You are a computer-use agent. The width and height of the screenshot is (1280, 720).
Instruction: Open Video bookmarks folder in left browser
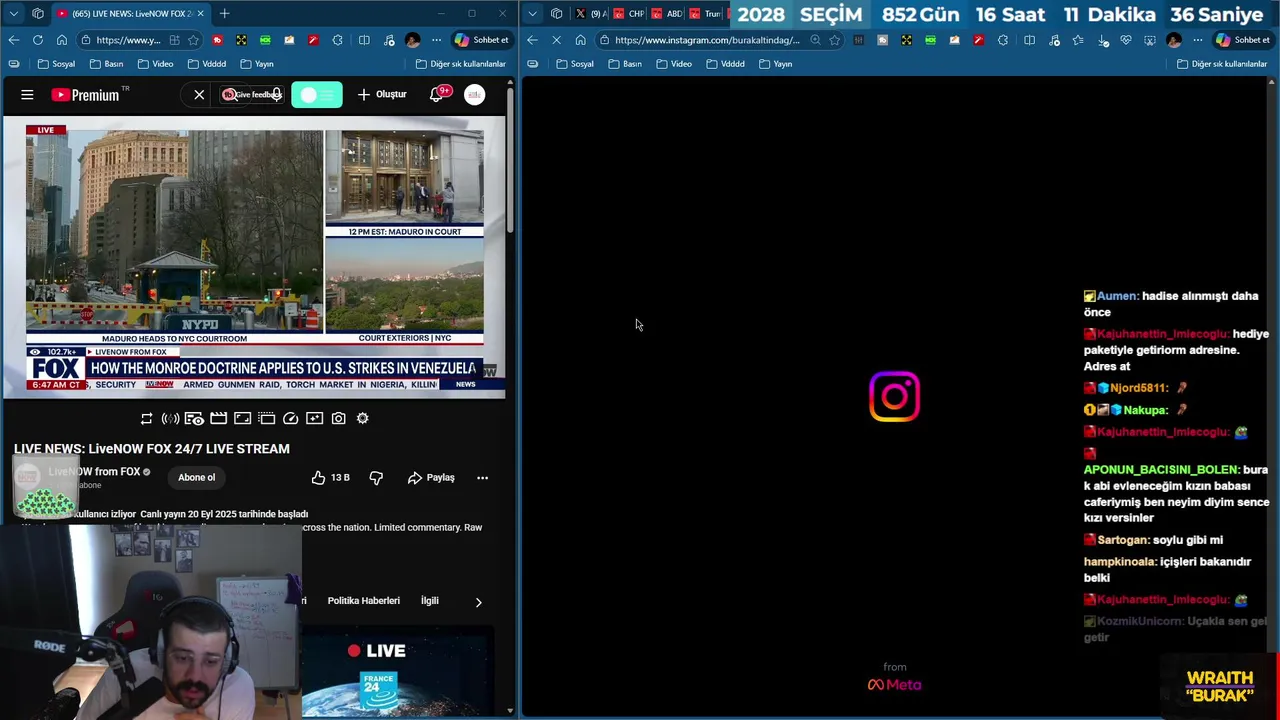(155, 64)
